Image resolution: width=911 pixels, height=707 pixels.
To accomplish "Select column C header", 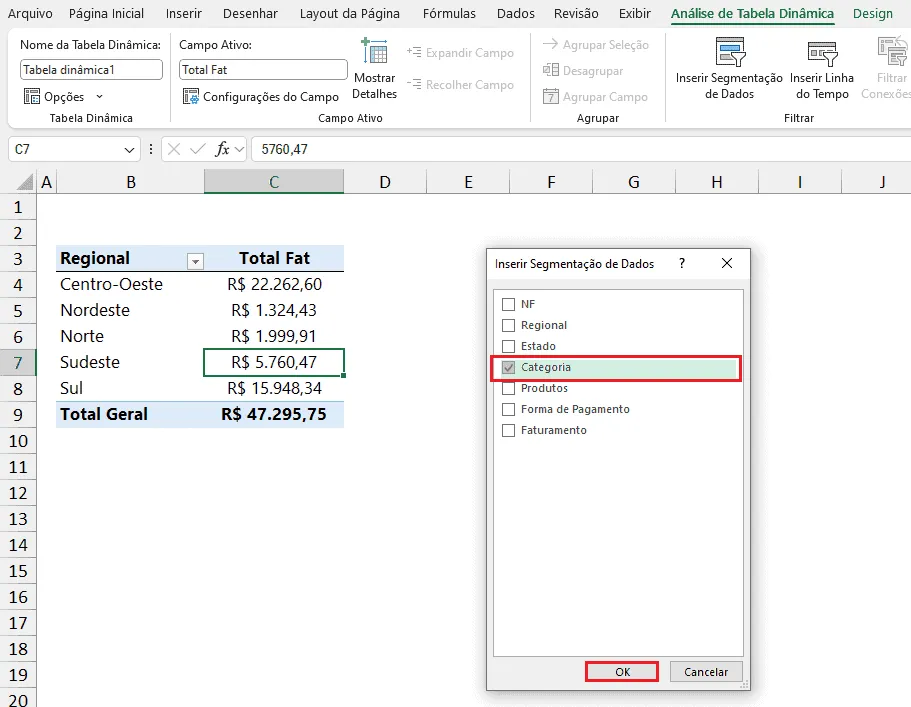I will click(274, 182).
